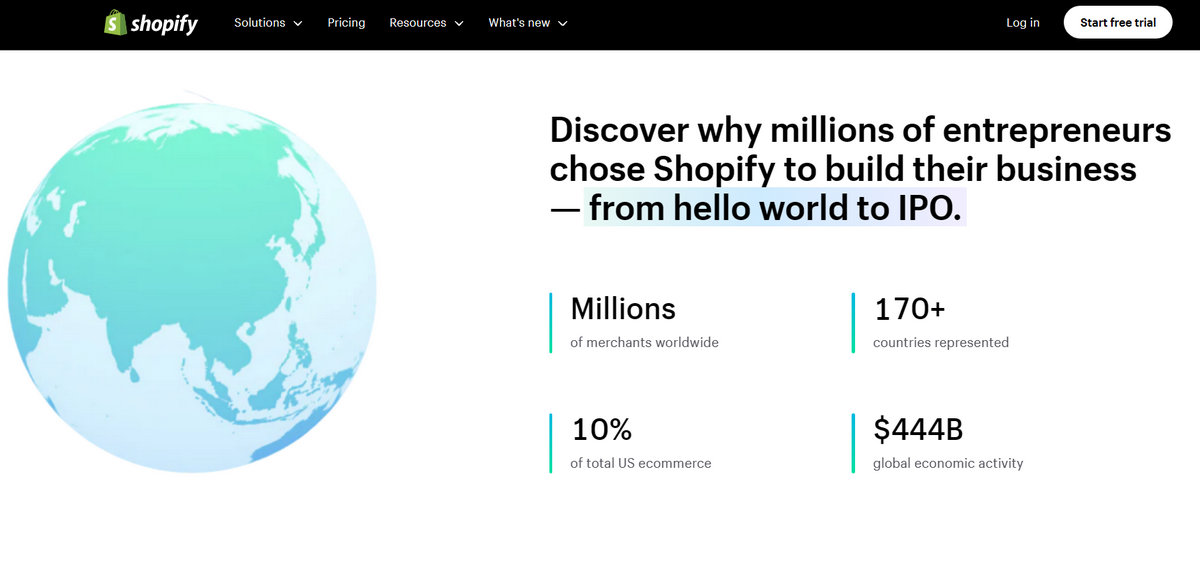Image resolution: width=1200 pixels, height=572 pixels.
Task: Select the 'Millions' statistic text
Action: click(623, 309)
